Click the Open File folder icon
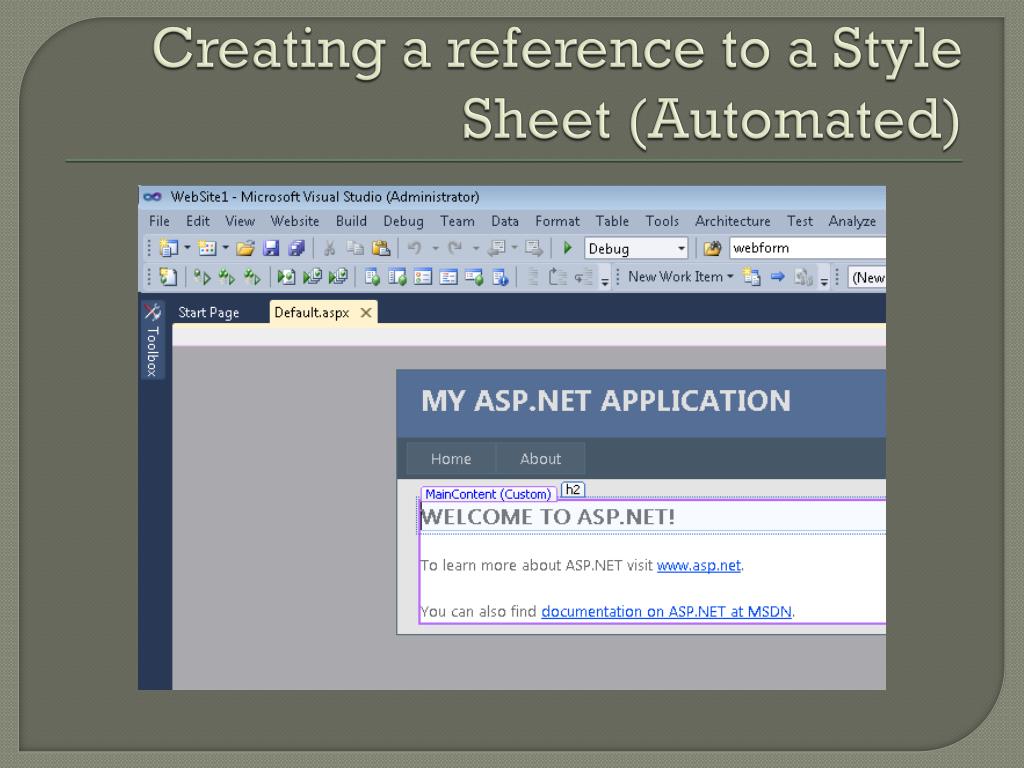1024x768 pixels. pyautogui.click(x=246, y=248)
